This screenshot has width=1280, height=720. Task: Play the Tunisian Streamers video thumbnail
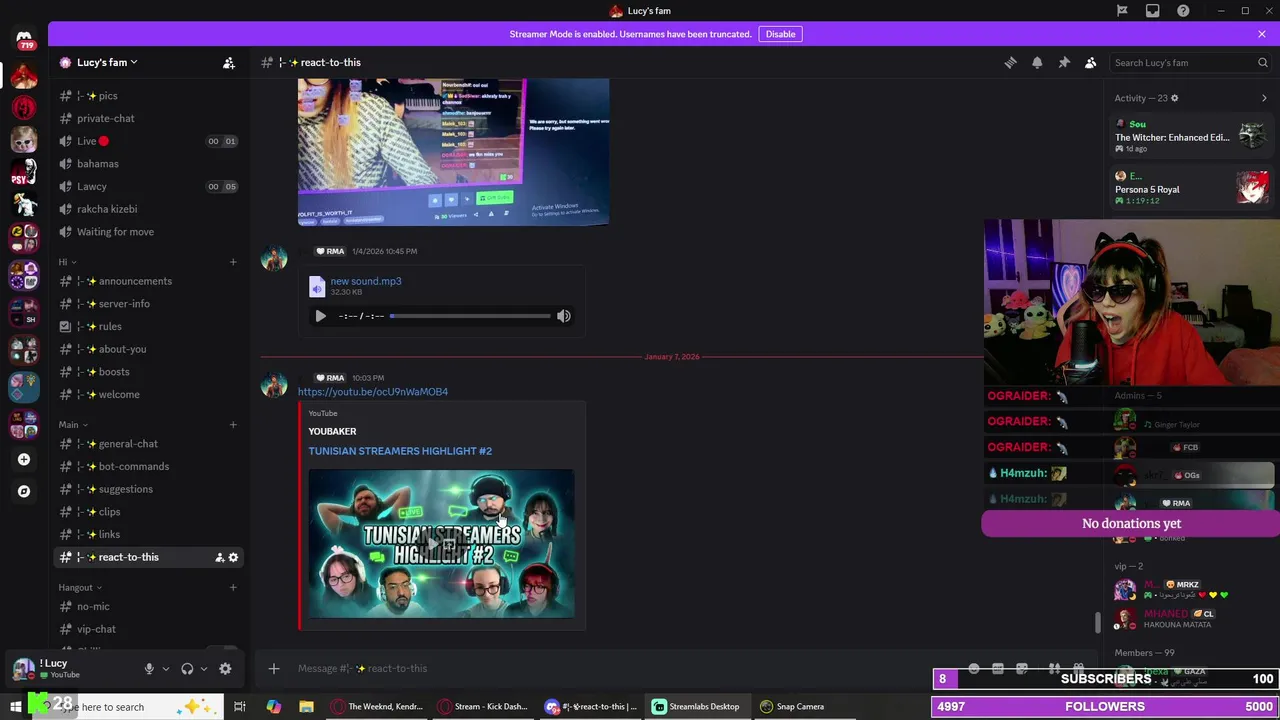click(x=441, y=543)
